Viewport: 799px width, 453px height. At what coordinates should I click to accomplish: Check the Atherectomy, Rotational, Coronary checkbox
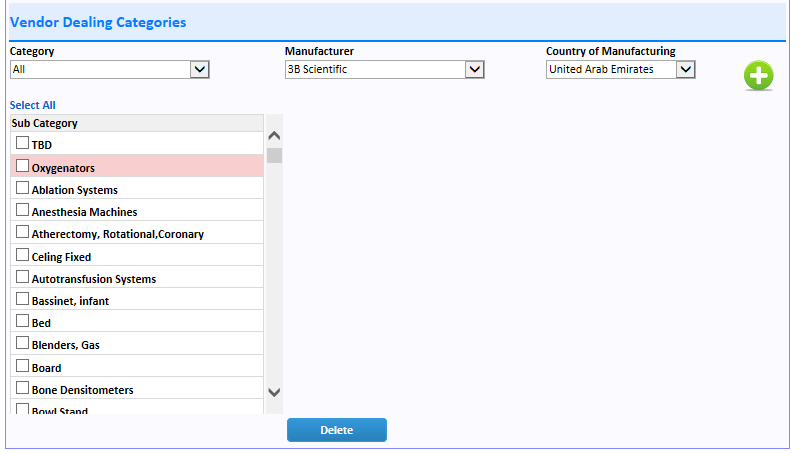(x=22, y=232)
